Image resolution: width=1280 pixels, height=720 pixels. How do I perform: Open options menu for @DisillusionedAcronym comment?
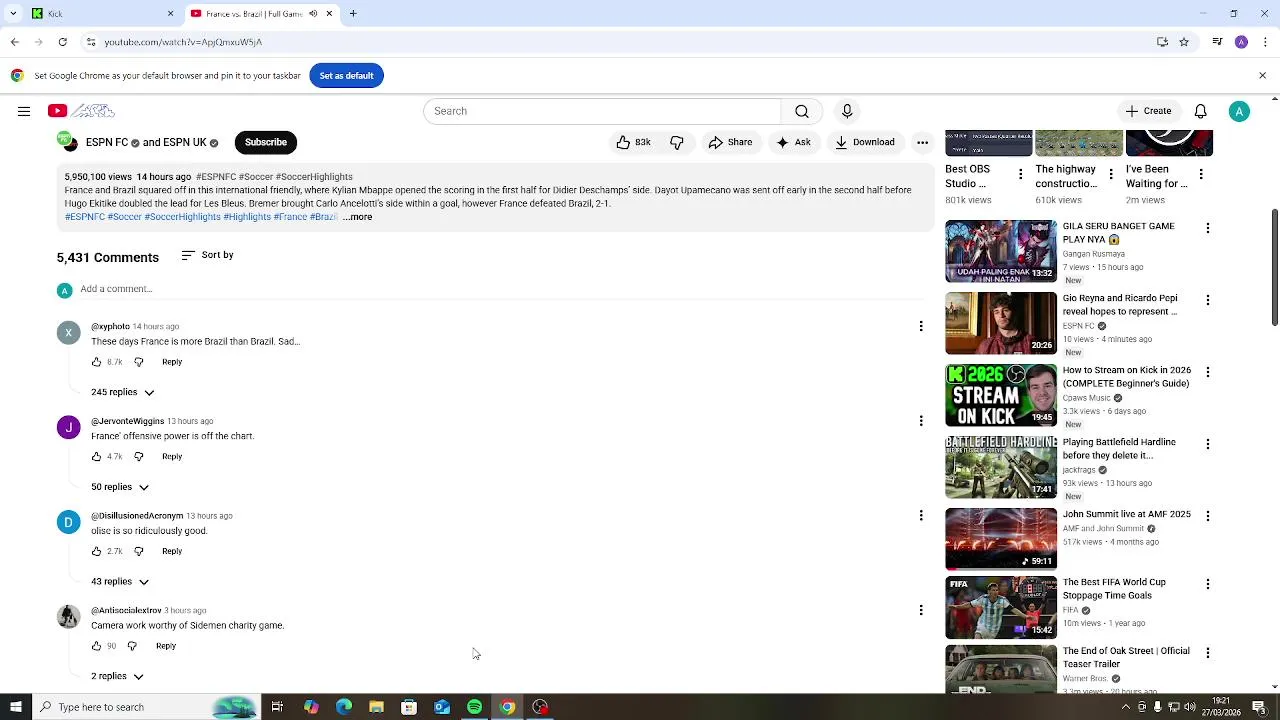click(x=921, y=516)
